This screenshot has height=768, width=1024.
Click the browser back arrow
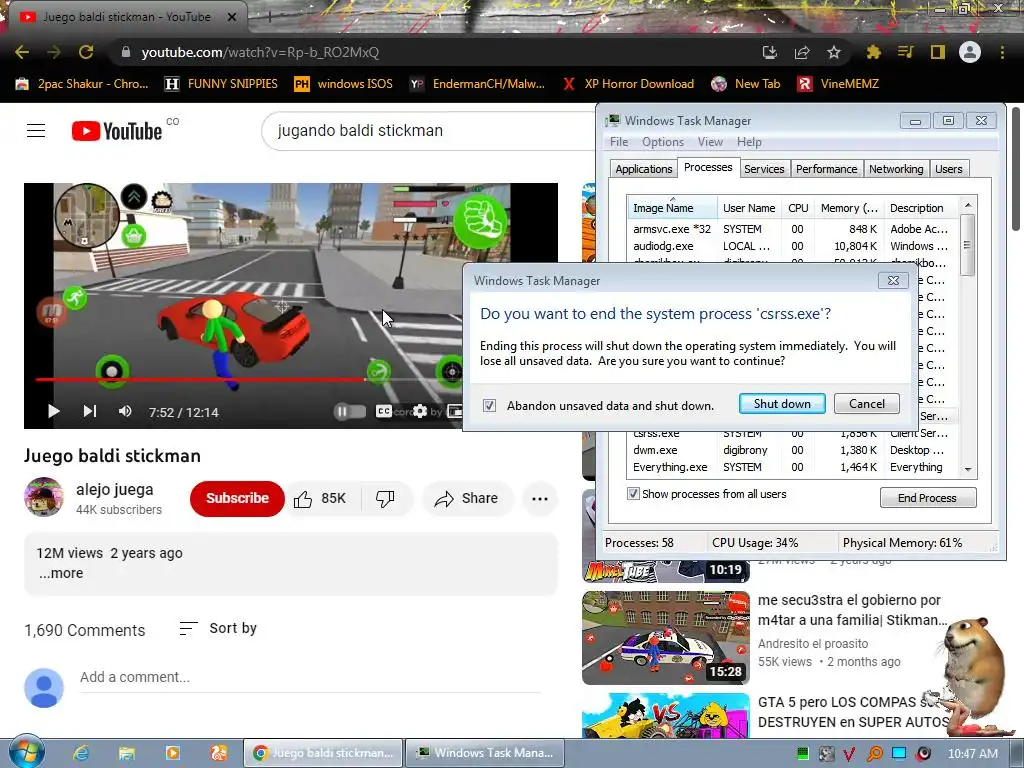22,52
